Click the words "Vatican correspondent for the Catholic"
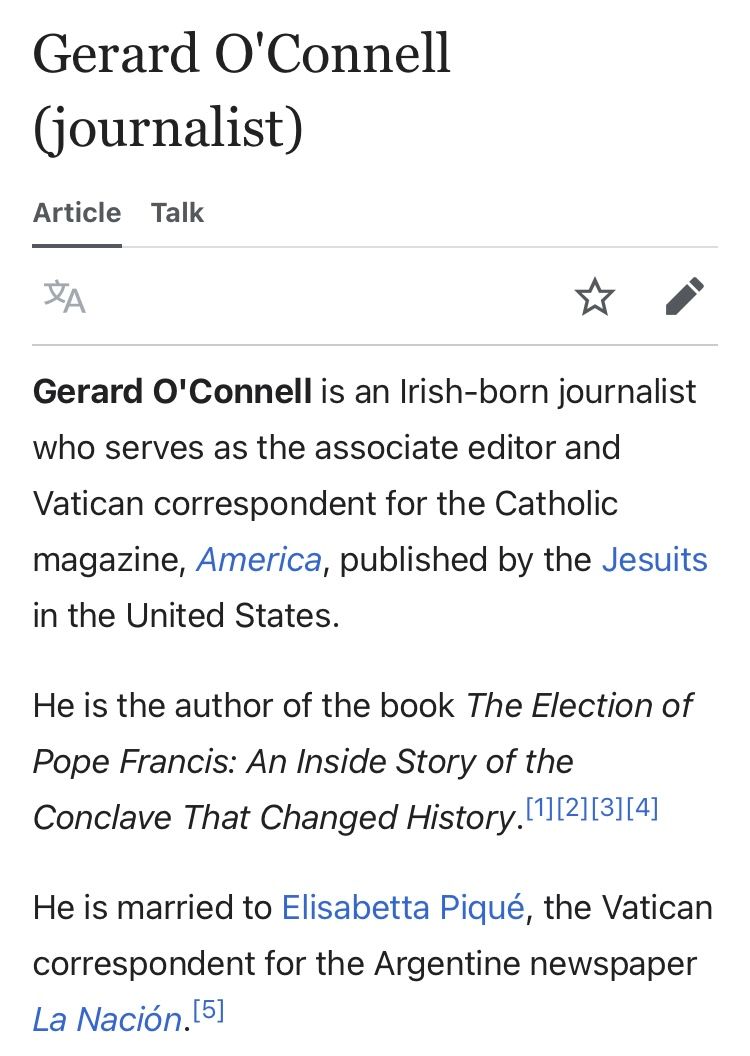The width and height of the screenshot is (750, 1056). (x=325, y=504)
